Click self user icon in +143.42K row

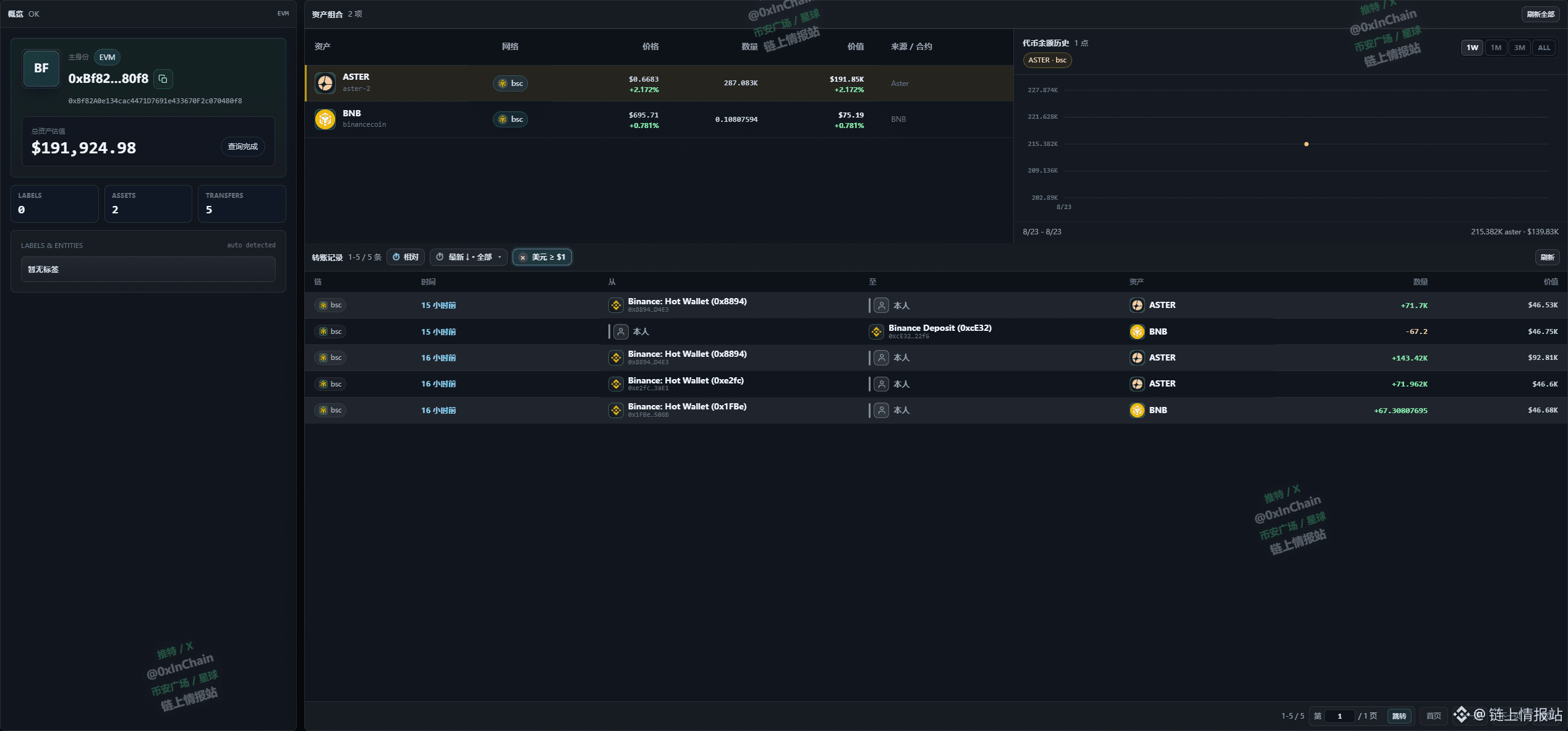point(882,358)
